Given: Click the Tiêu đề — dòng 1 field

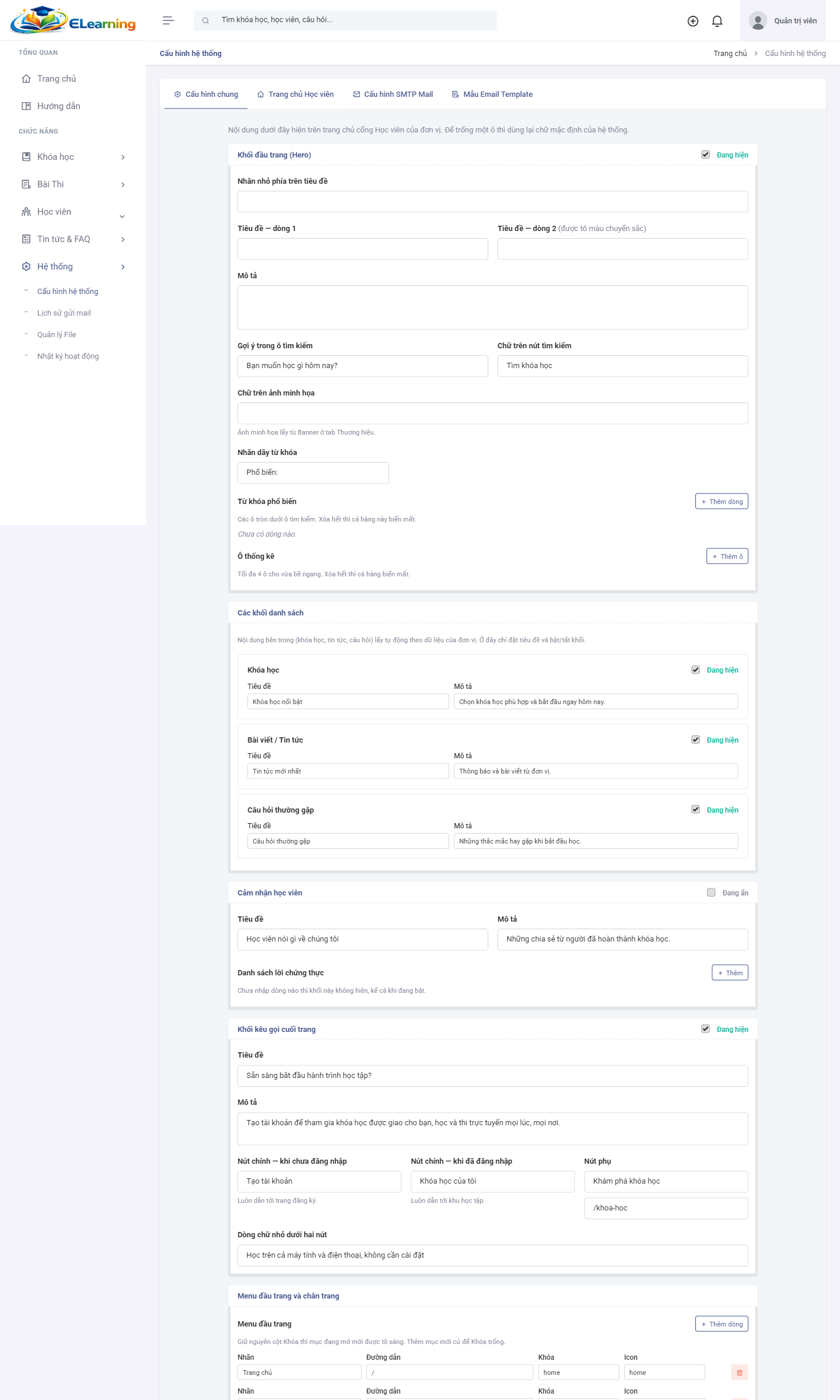Looking at the screenshot, I should [363, 249].
